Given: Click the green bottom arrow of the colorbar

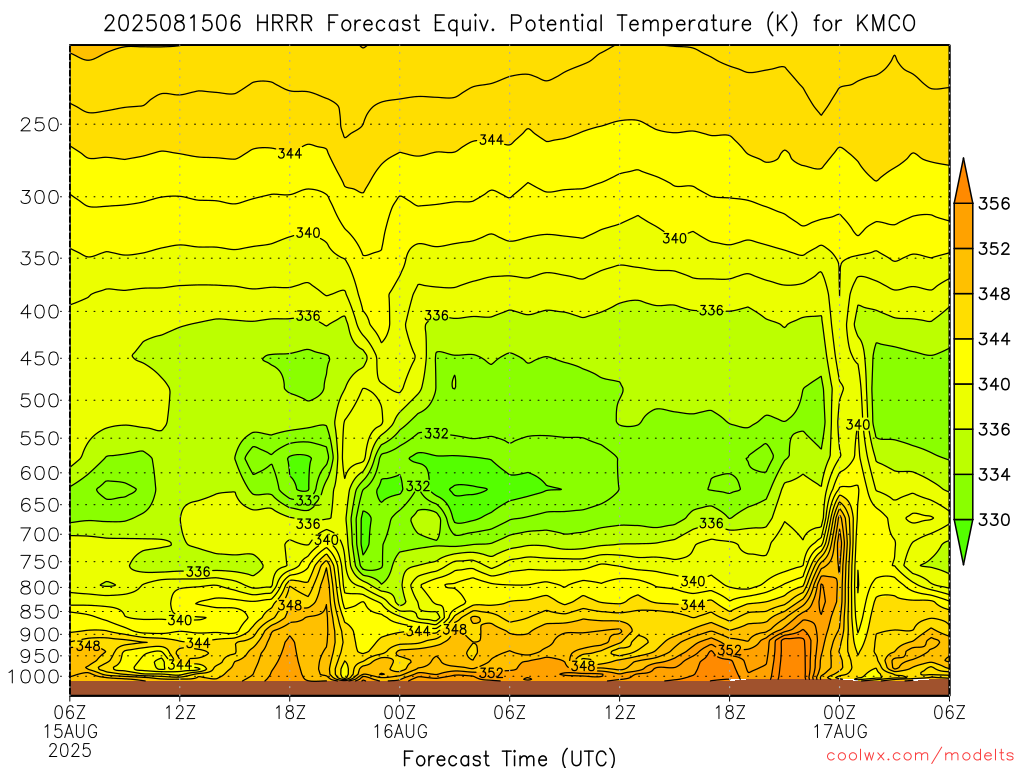Looking at the screenshot, I should (963, 539).
